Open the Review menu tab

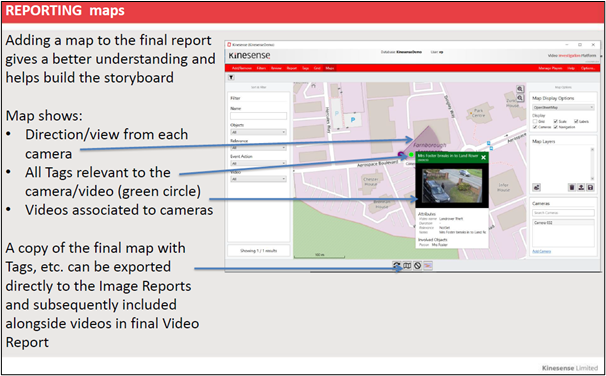(x=276, y=68)
